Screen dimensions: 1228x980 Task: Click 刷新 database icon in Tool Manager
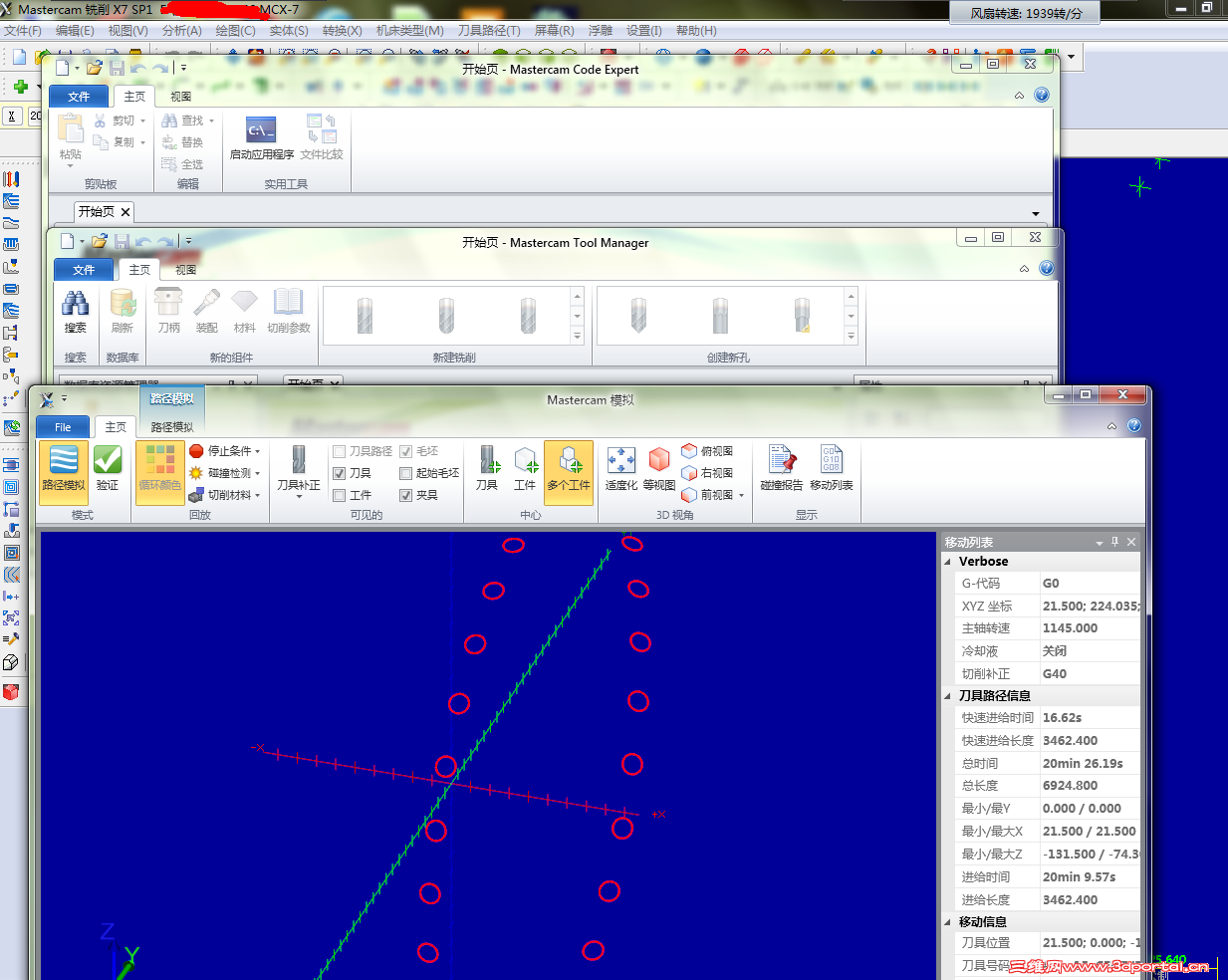(x=123, y=311)
